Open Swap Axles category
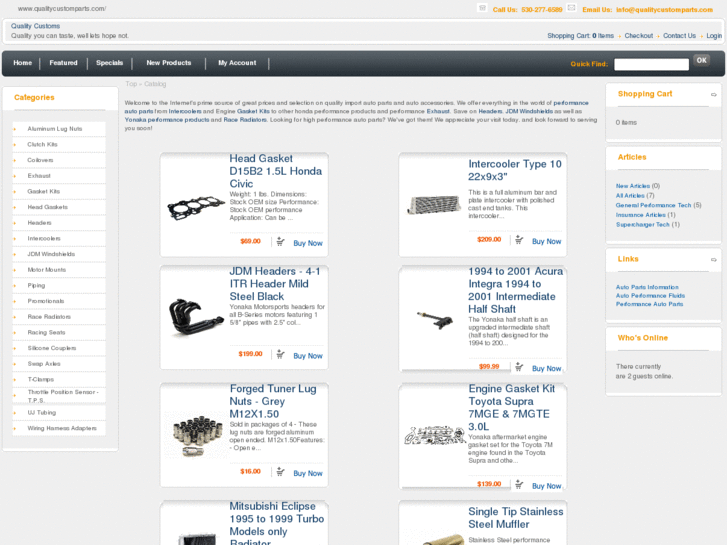Image resolution: width=727 pixels, height=545 pixels. pyautogui.click(x=44, y=364)
